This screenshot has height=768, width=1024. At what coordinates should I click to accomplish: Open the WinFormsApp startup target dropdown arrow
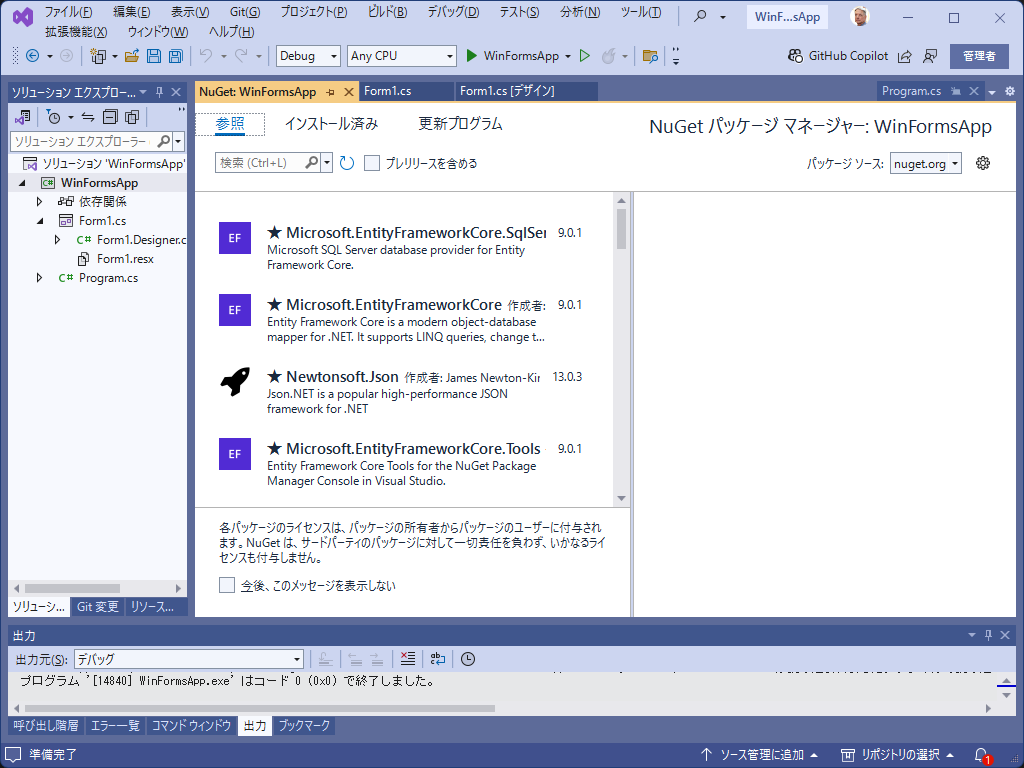pyautogui.click(x=568, y=57)
